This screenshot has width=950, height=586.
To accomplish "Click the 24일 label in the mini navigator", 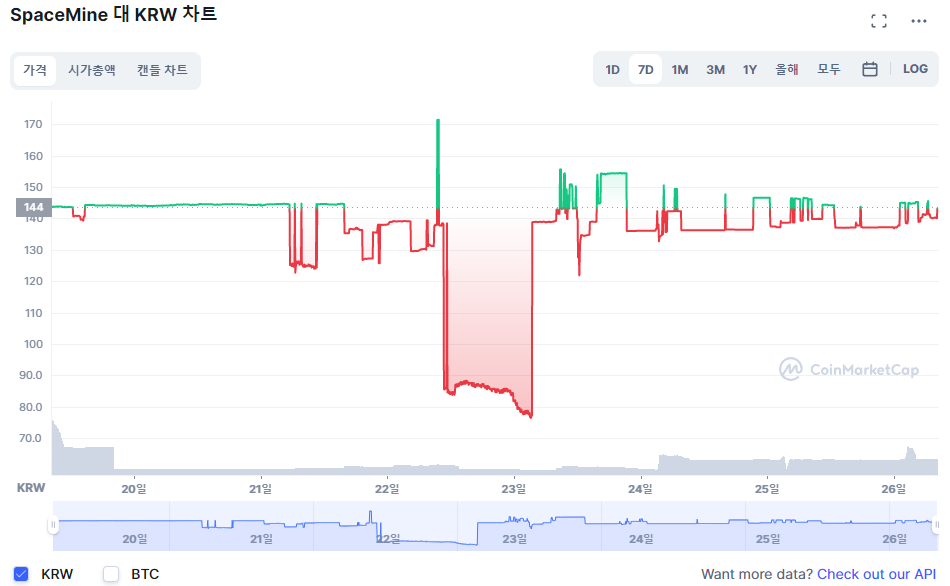I will point(641,539).
